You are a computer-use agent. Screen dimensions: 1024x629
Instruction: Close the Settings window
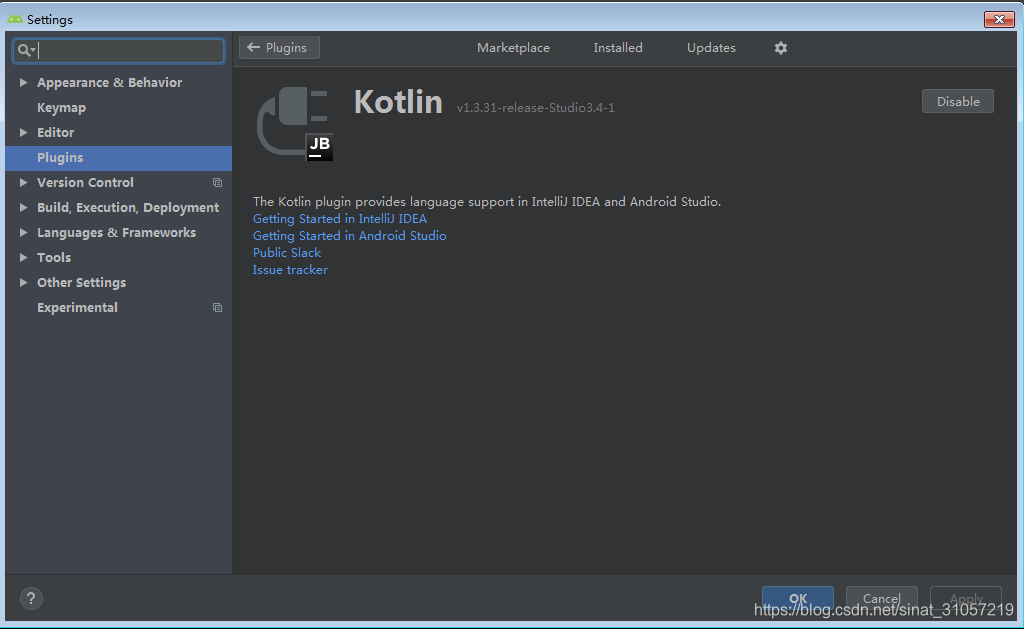click(x=999, y=20)
